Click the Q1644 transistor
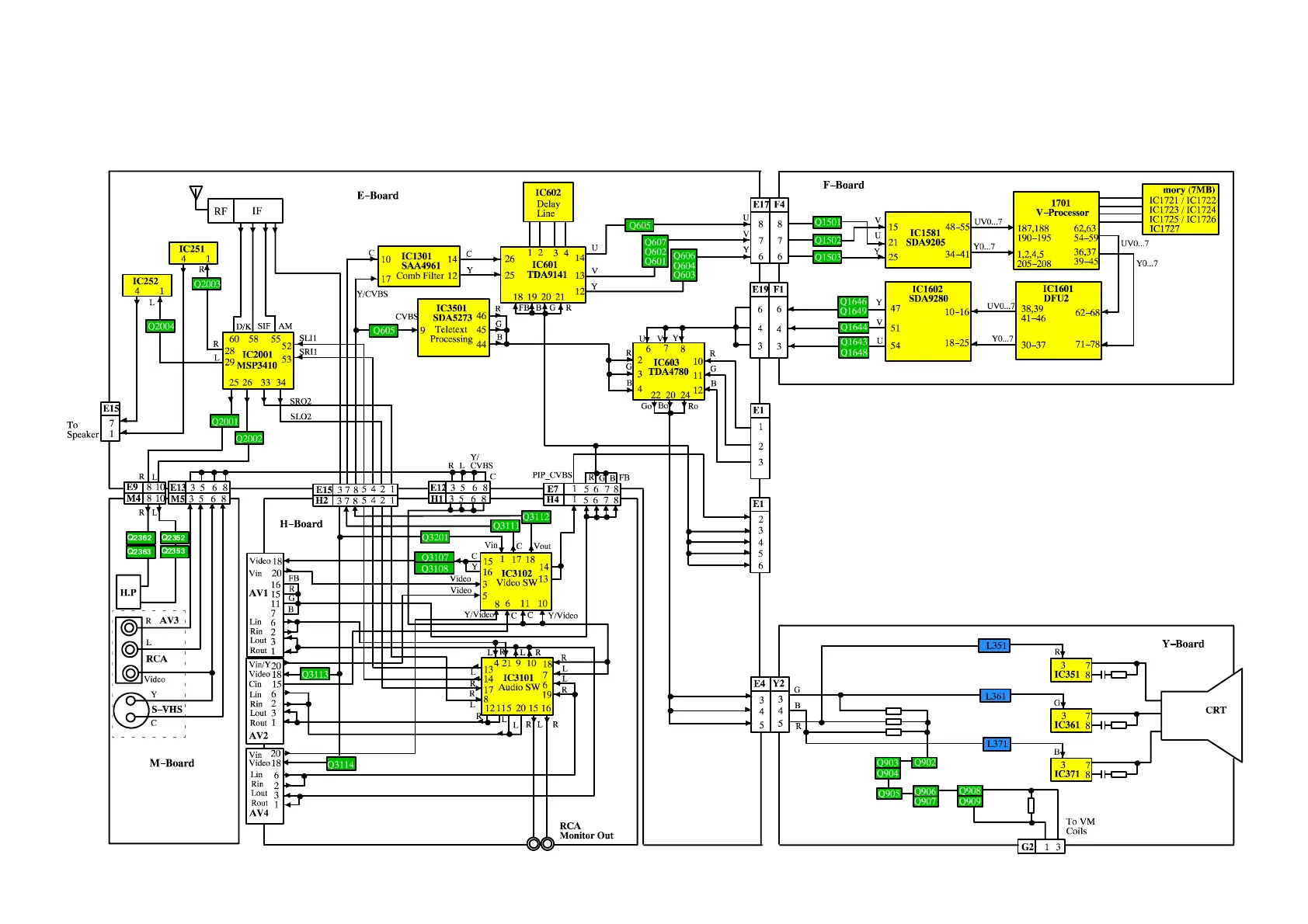 point(853,328)
